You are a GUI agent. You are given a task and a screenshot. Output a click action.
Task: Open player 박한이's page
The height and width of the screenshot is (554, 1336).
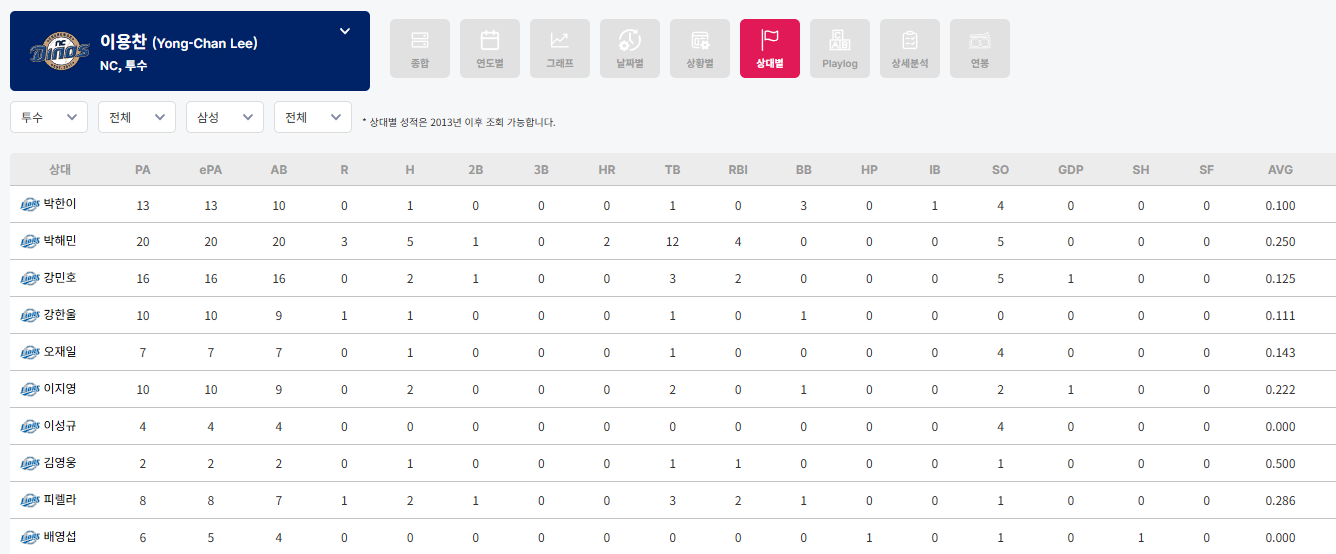pos(60,204)
